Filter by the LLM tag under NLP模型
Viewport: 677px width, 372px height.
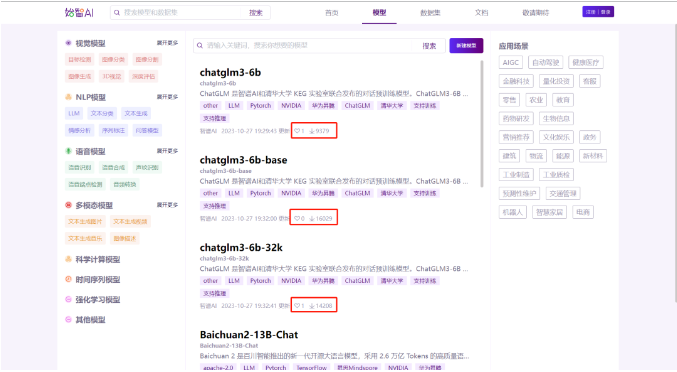[x=74, y=113]
